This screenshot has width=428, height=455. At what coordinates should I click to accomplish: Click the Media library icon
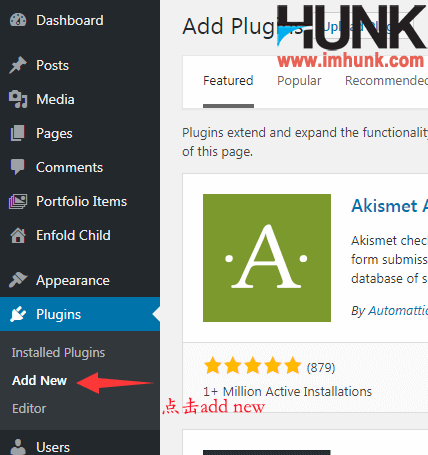point(18,99)
